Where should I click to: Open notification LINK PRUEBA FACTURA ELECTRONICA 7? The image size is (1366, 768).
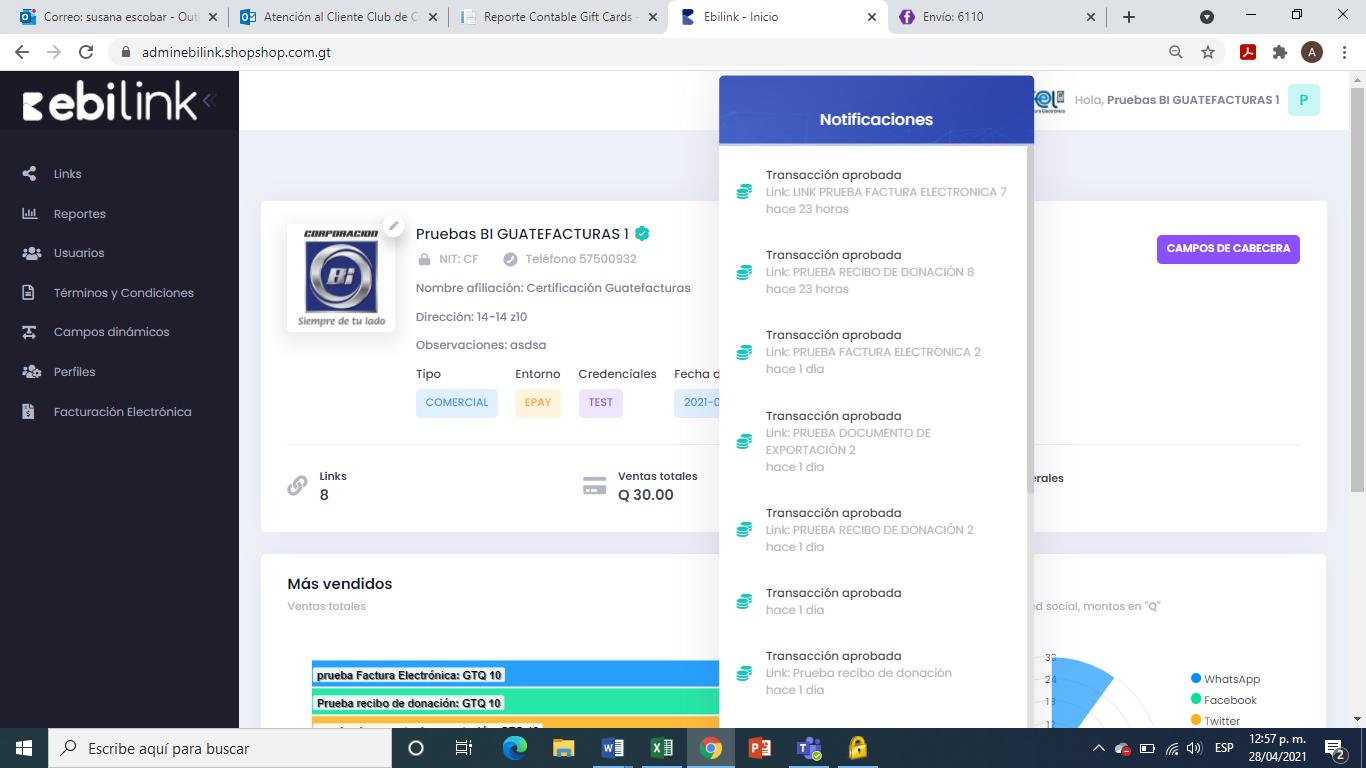(875, 192)
